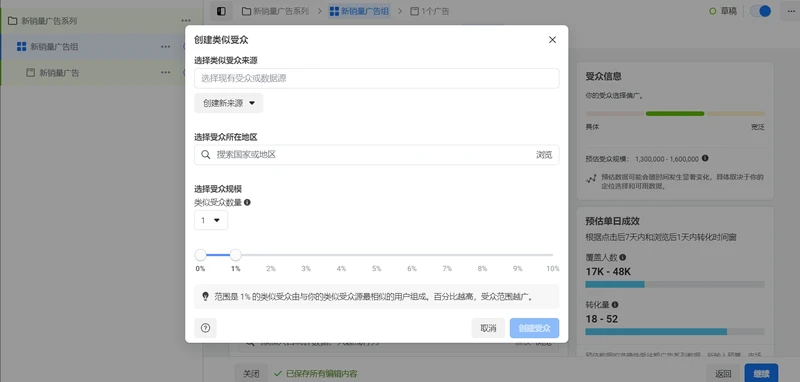Click the 1% slider handle
The image size is (800, 382).
pos(235,254)
